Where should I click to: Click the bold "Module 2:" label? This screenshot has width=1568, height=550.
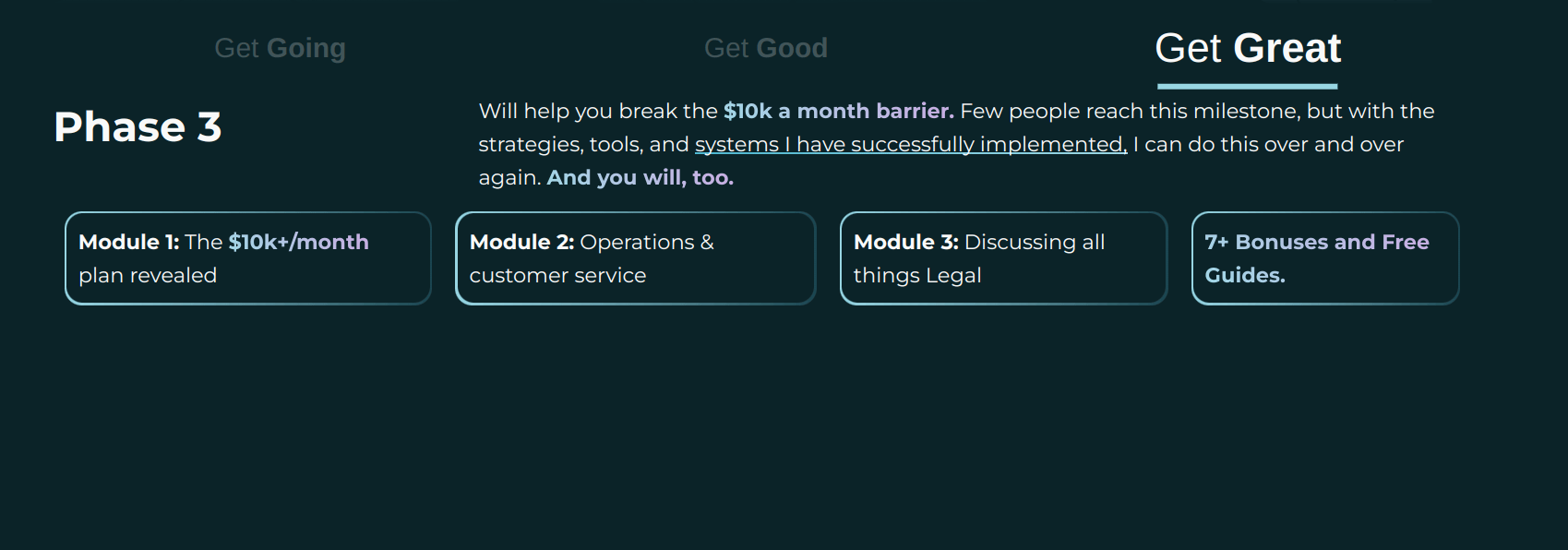[x=521, y=242]
